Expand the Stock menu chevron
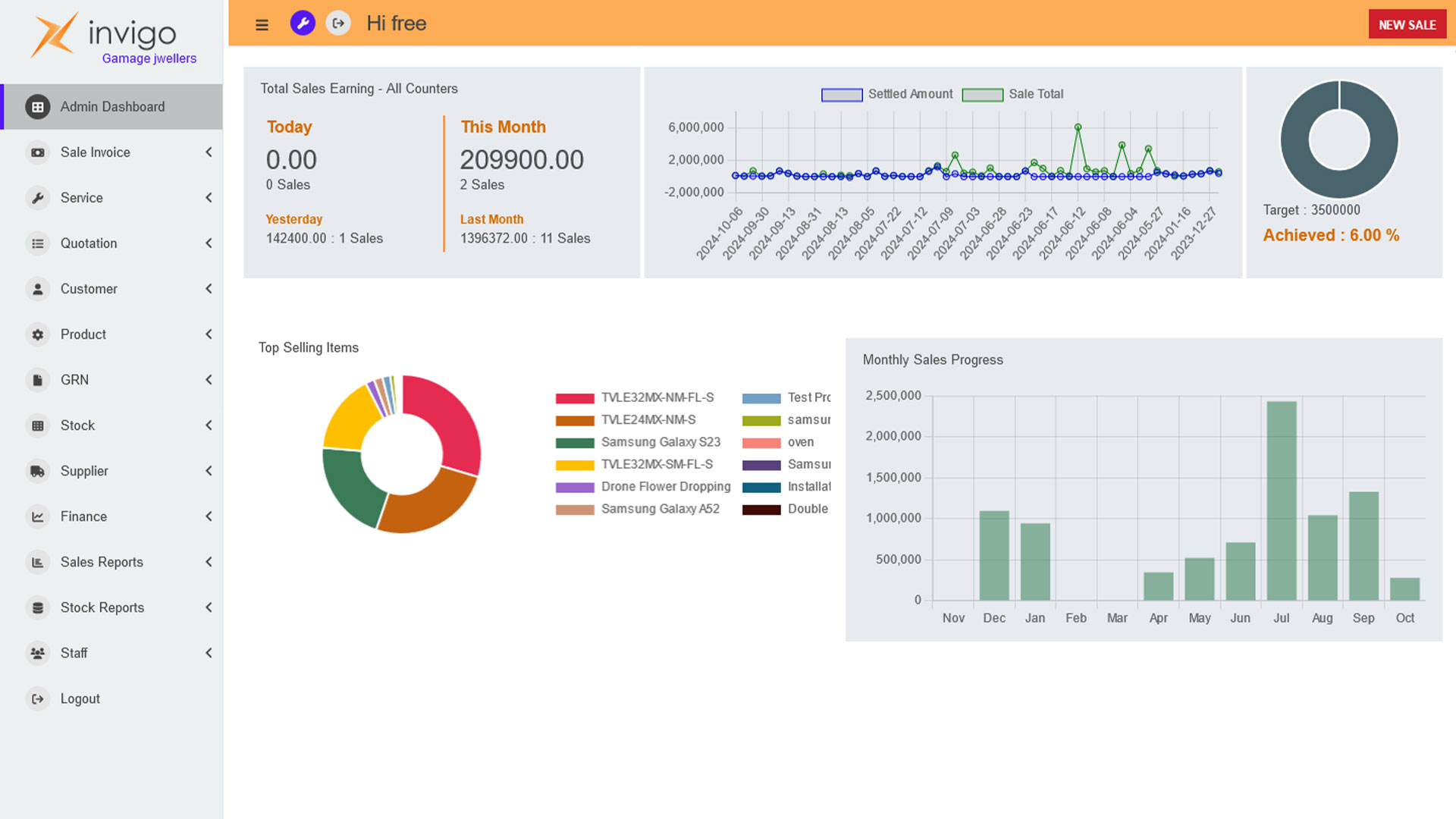Image resolution: width=1456 pixels, height=819 pixels. pos(209,425)
